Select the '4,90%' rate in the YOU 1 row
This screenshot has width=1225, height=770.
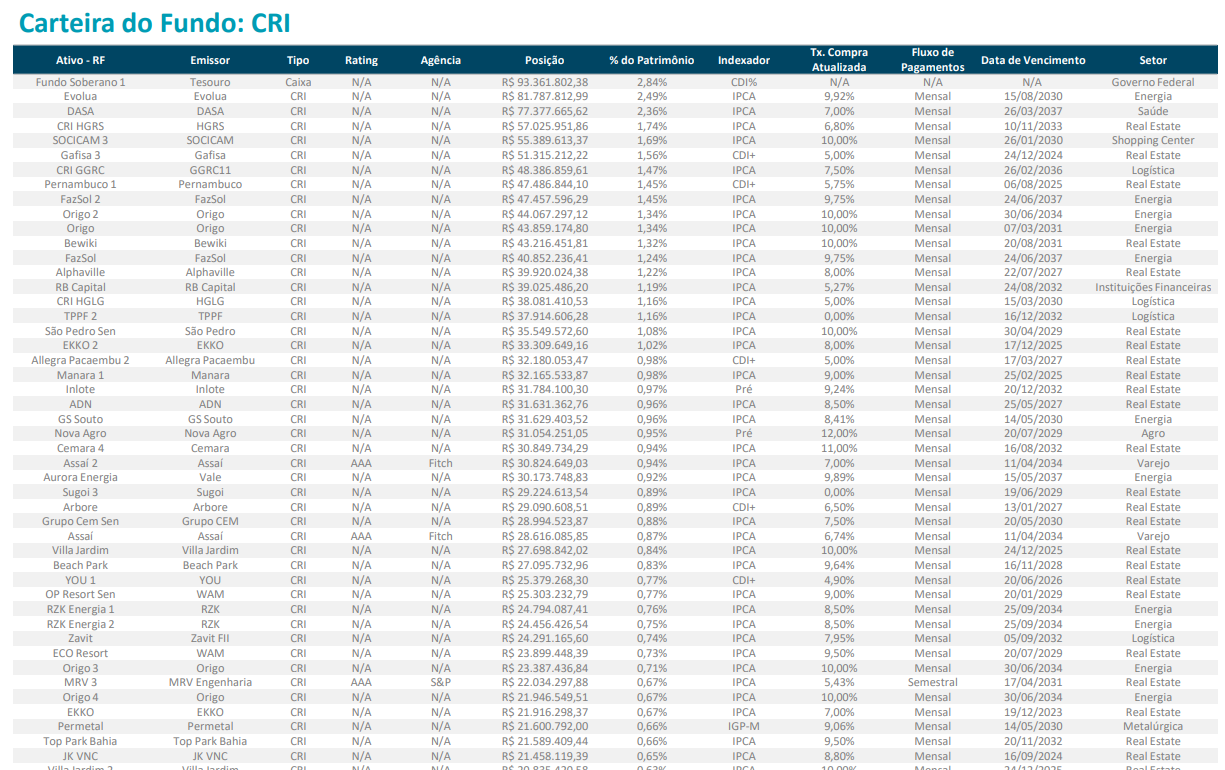pos(839,580)
